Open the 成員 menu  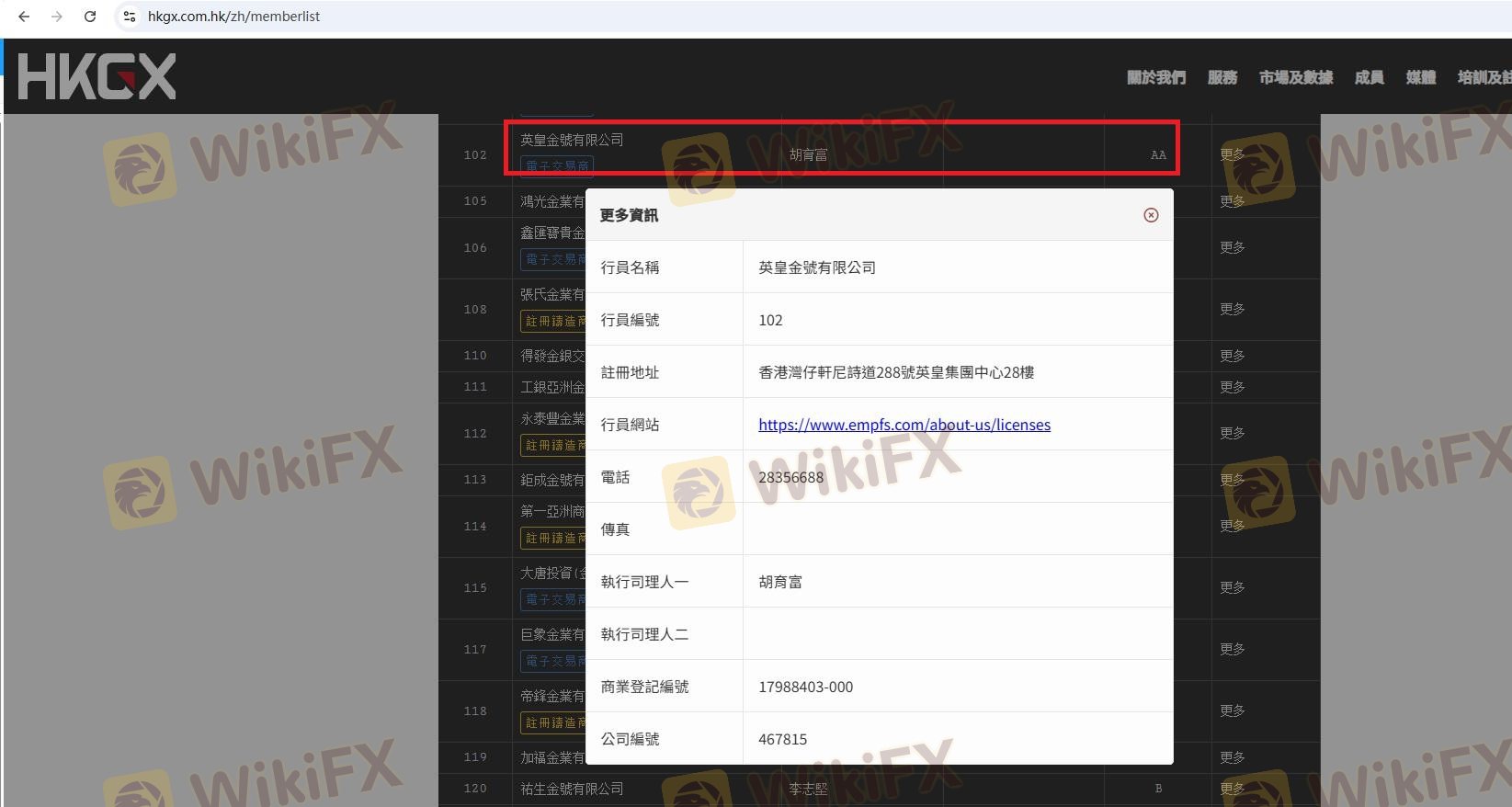click(1369, 77)
